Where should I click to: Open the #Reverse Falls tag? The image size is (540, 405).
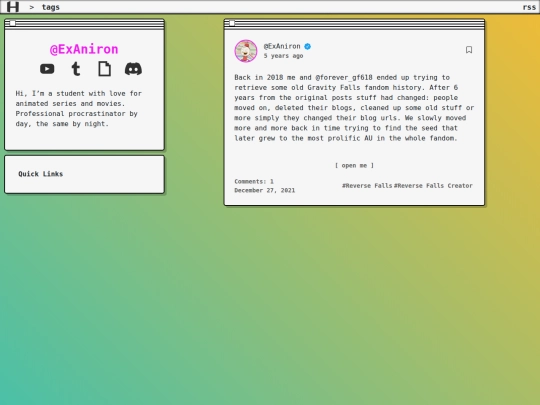(x=367, y=186)
